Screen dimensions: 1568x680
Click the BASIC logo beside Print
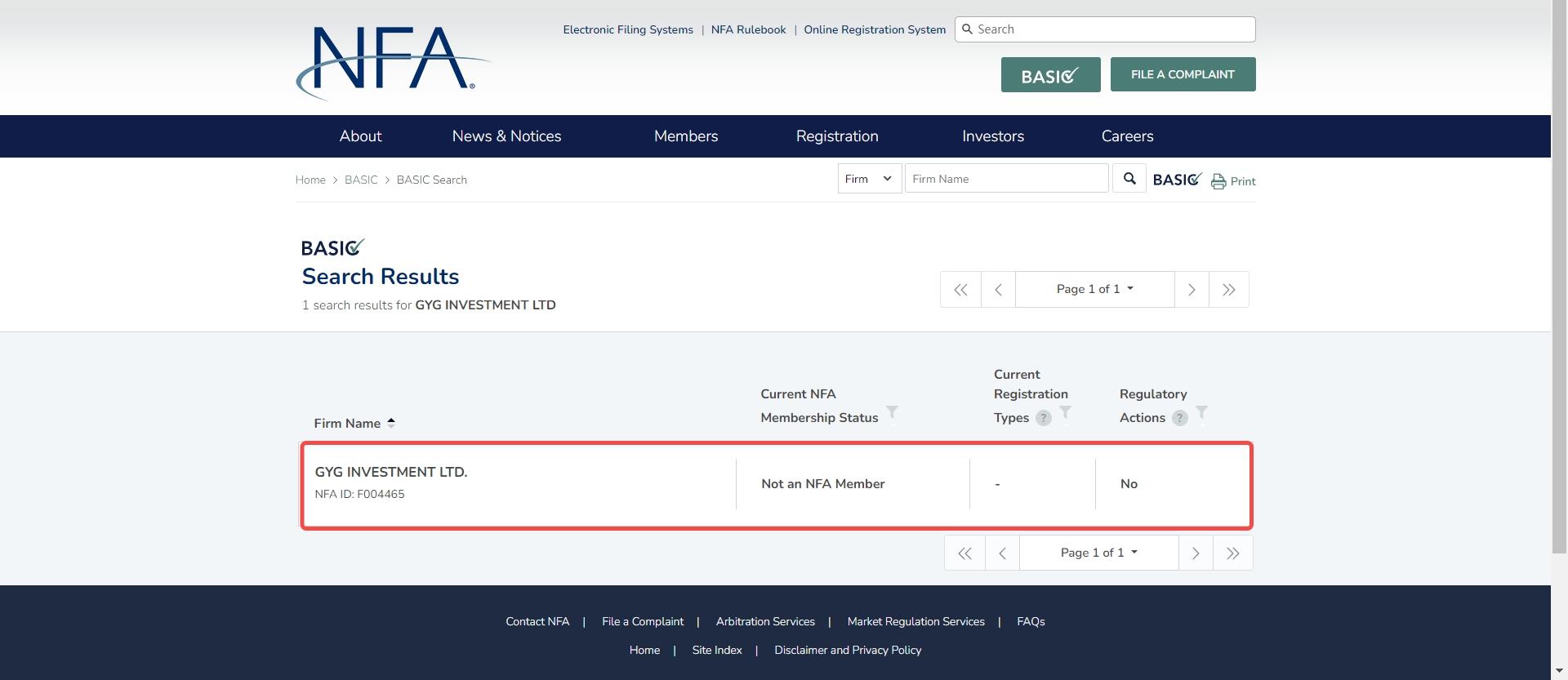pyautogui.click(x=1177, y=180)
